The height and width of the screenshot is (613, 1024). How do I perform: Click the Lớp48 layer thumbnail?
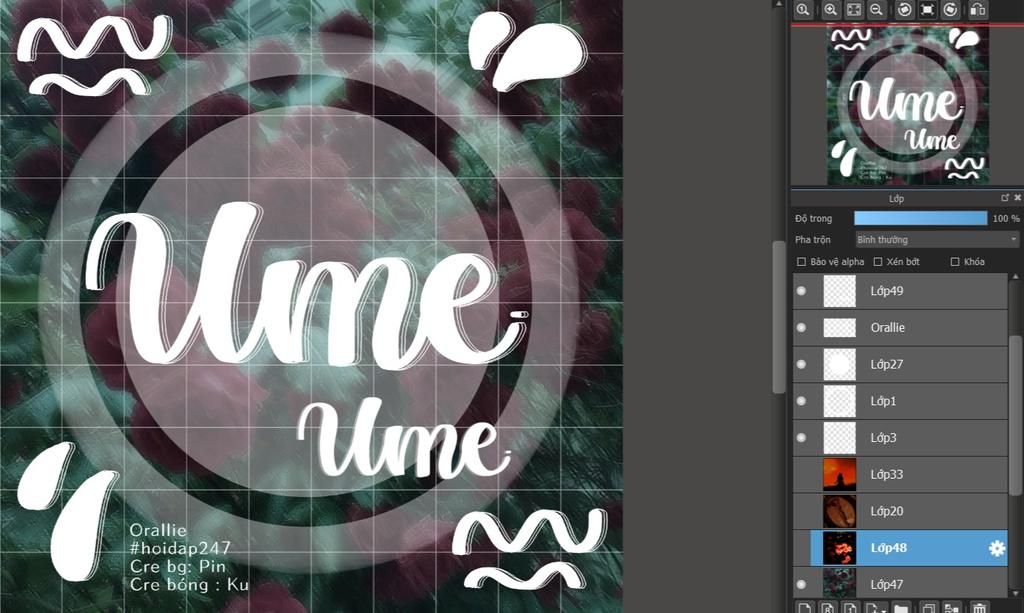pos(839,548)
